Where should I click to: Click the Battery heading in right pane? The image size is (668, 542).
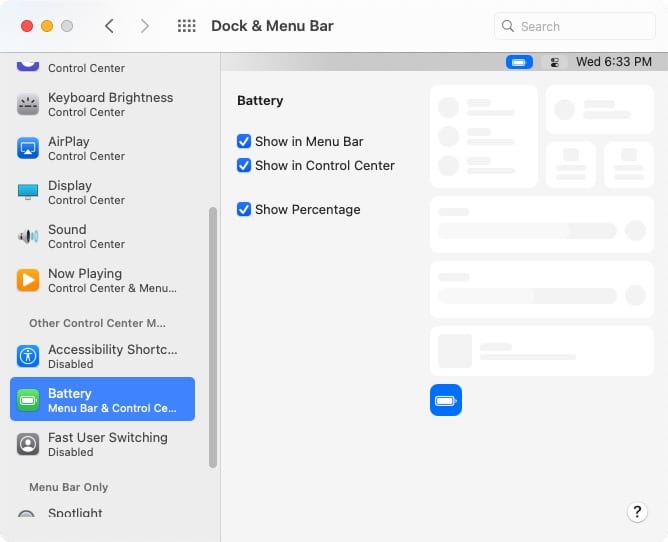[260, 101]
